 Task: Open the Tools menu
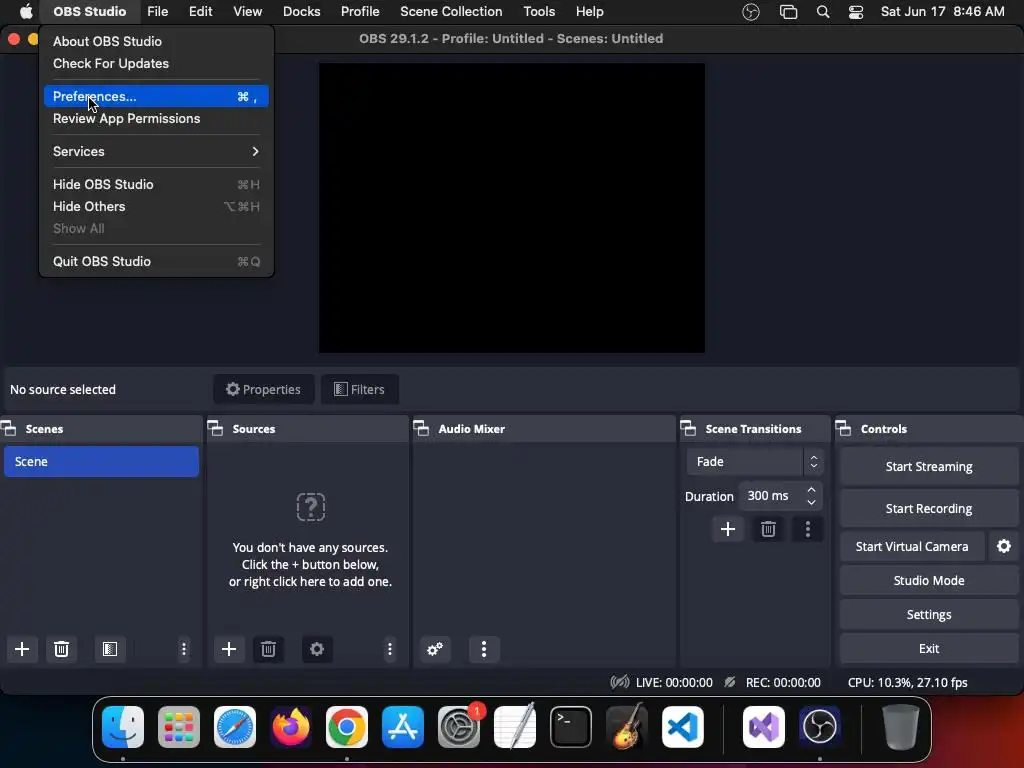click(539, 12)
